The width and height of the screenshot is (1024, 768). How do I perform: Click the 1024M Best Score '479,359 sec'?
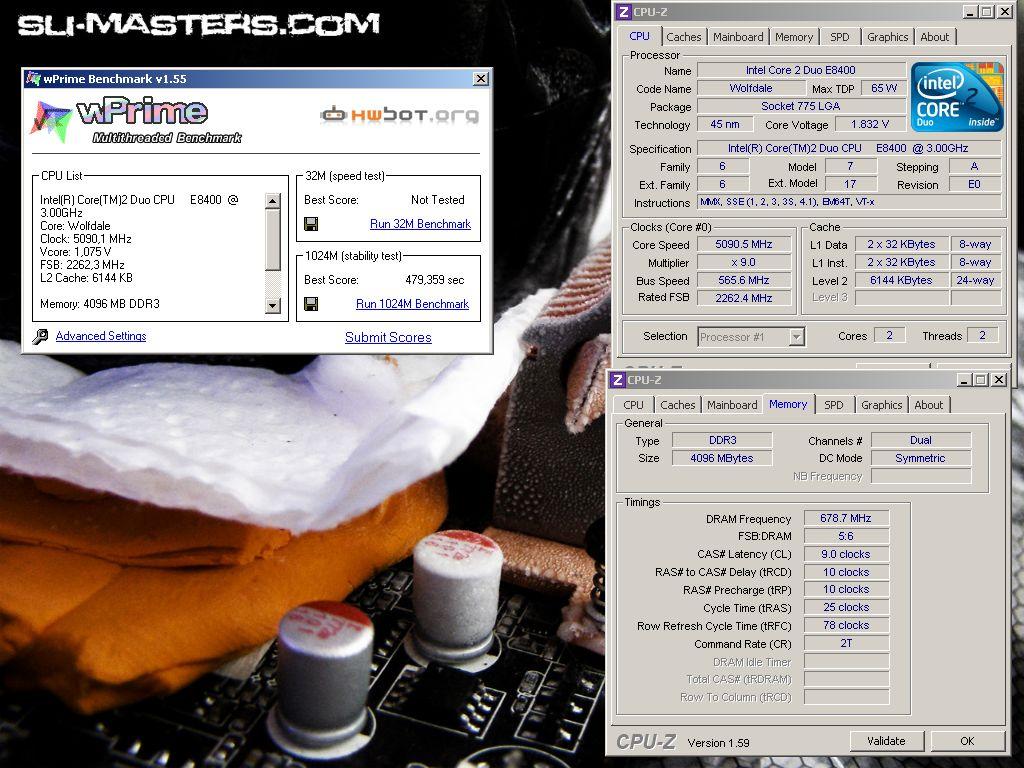[x=434, y=280]
